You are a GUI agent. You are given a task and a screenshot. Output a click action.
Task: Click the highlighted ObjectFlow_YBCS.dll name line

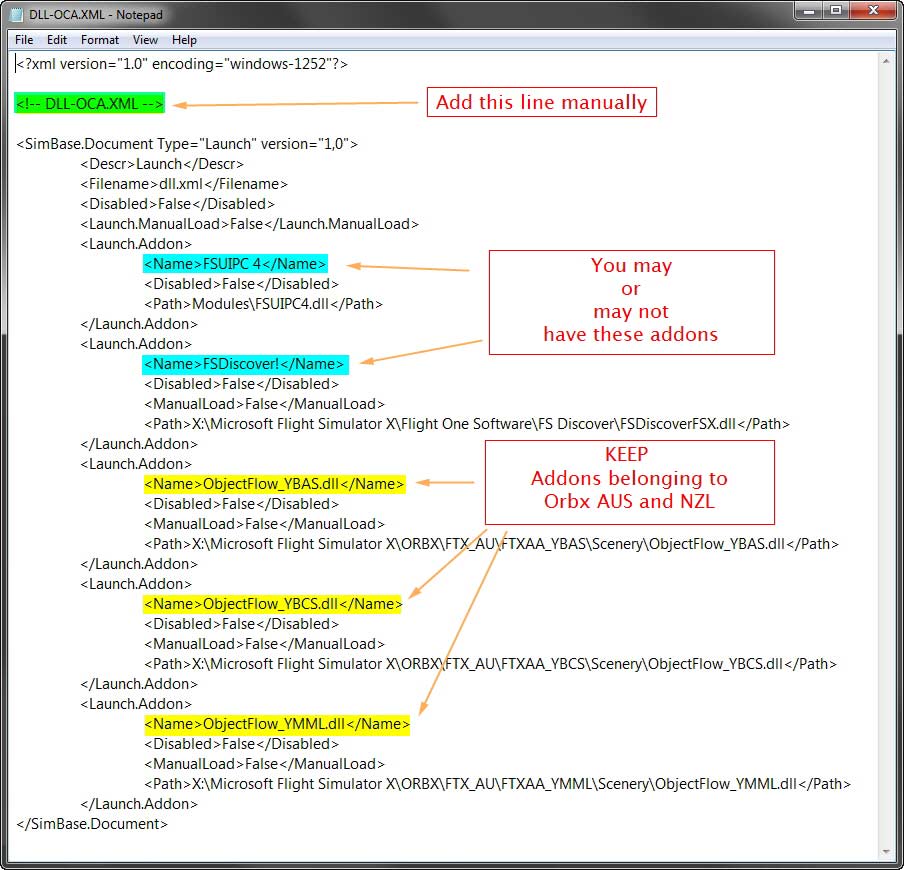click(x=273, y=604)
